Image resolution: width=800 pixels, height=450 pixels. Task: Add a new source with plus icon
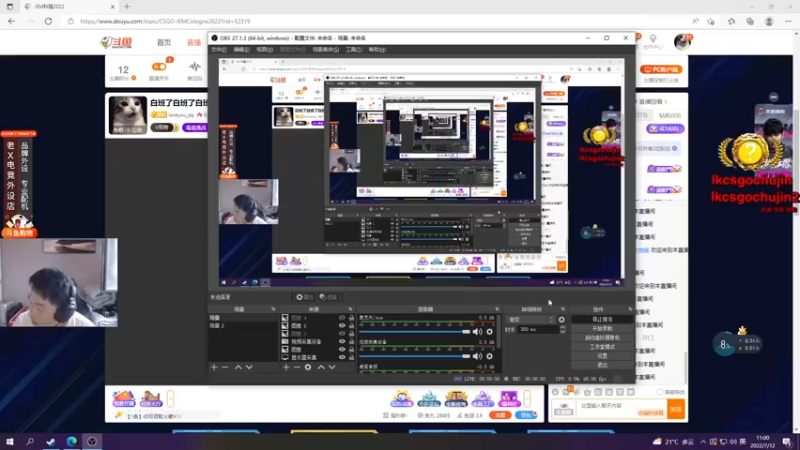(286, 367)
